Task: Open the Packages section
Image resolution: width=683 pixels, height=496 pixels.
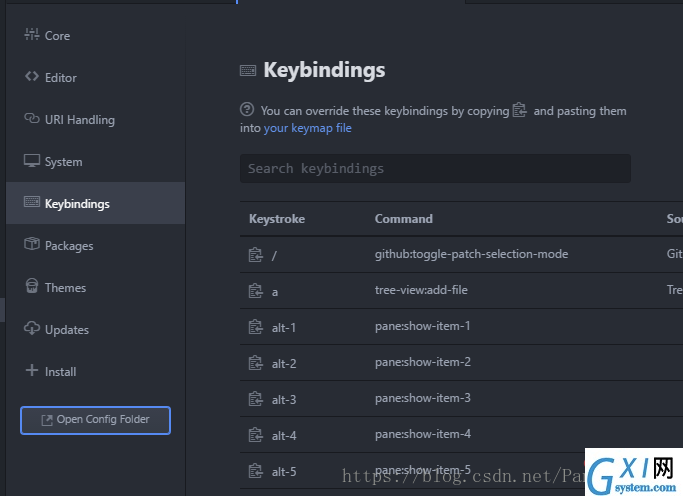Action: 95,246
